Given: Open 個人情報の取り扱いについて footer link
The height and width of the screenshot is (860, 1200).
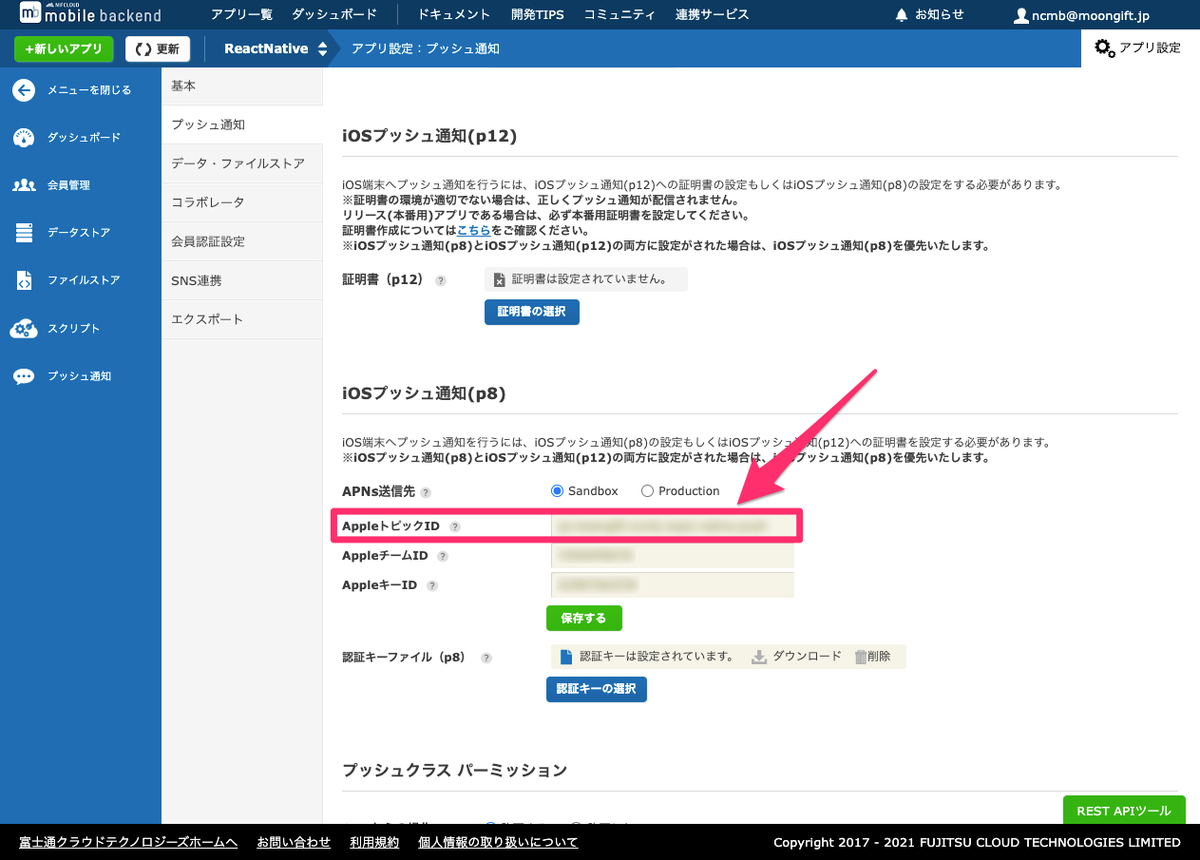Looking at the screenshot, I should point(497,842).
